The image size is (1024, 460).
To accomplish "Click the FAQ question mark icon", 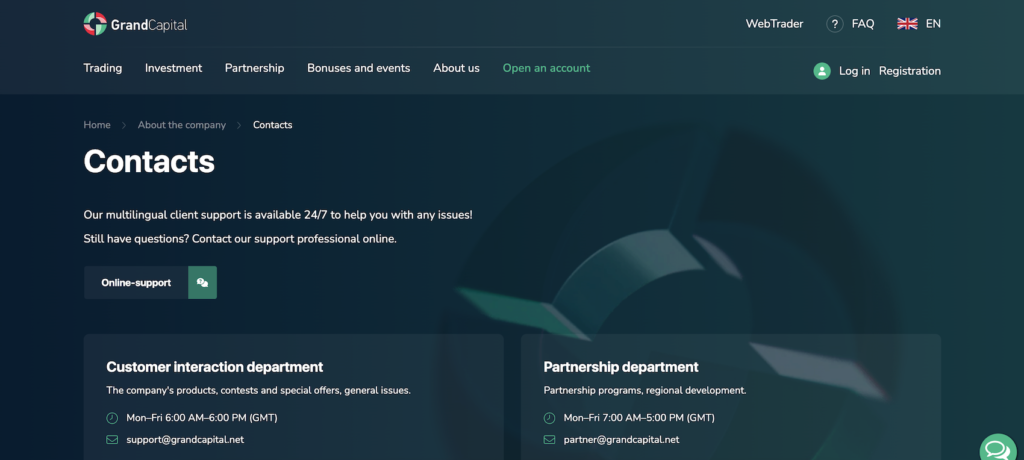I will coord(835,24).
